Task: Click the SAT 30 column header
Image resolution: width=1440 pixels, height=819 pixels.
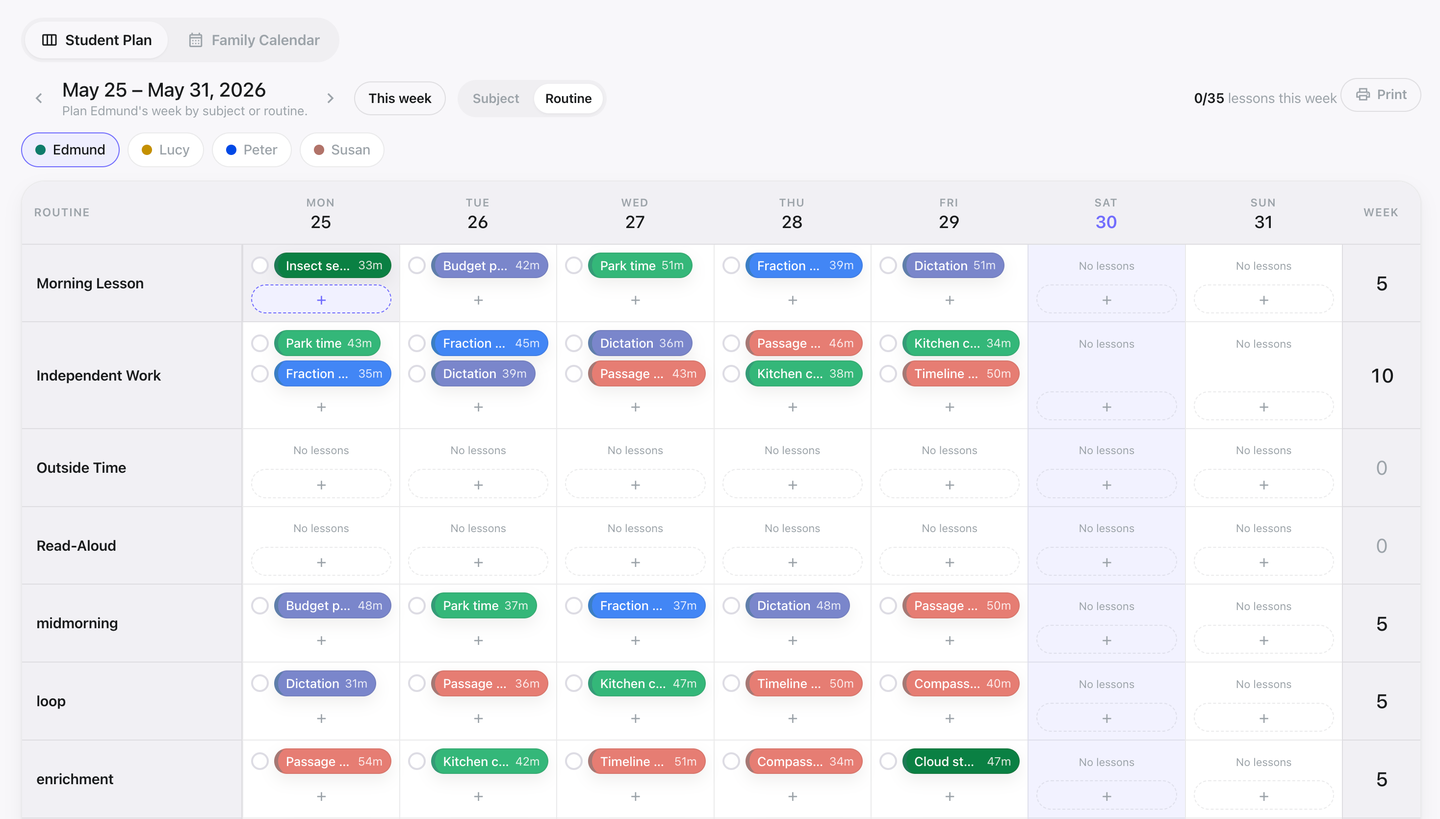Action: pyautogui.click(x=1106, y=213)
